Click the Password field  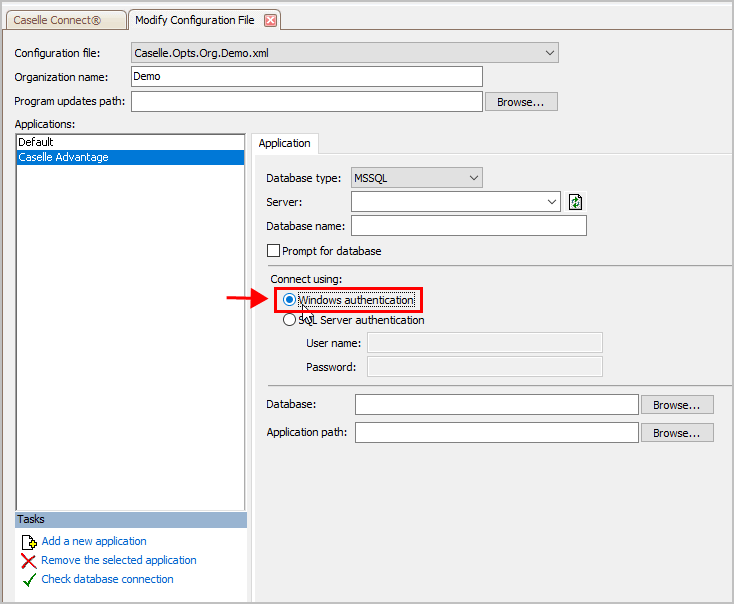point(484,367)
